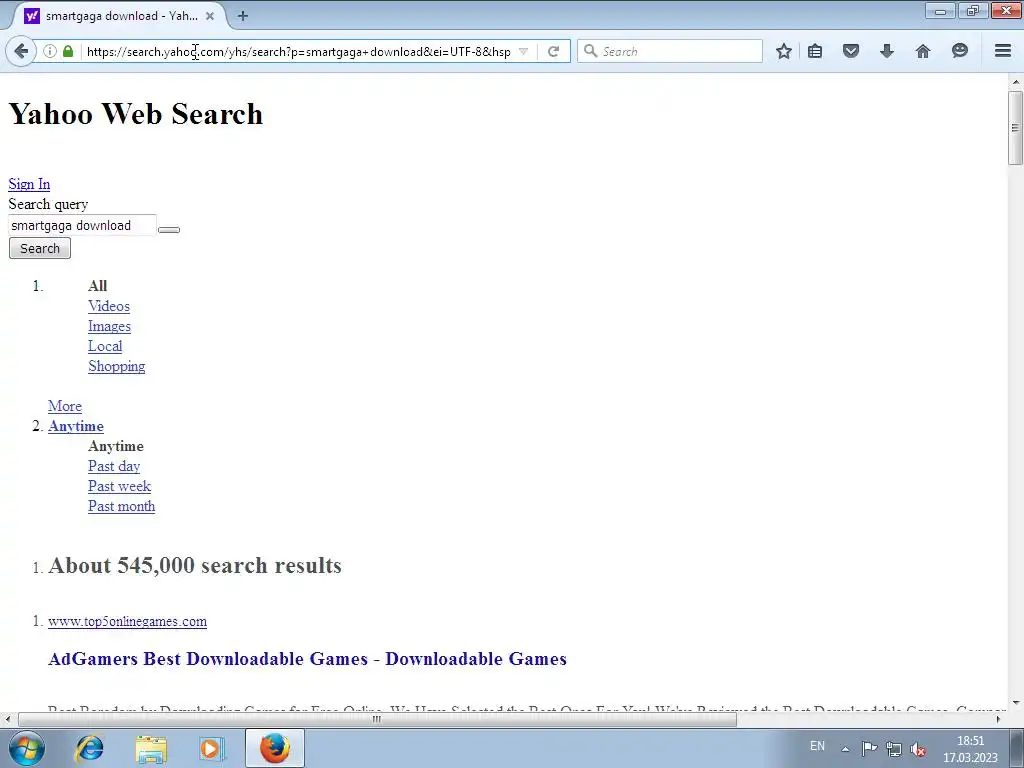
Task: Click the bold All category label
Action: click(97, 286)
